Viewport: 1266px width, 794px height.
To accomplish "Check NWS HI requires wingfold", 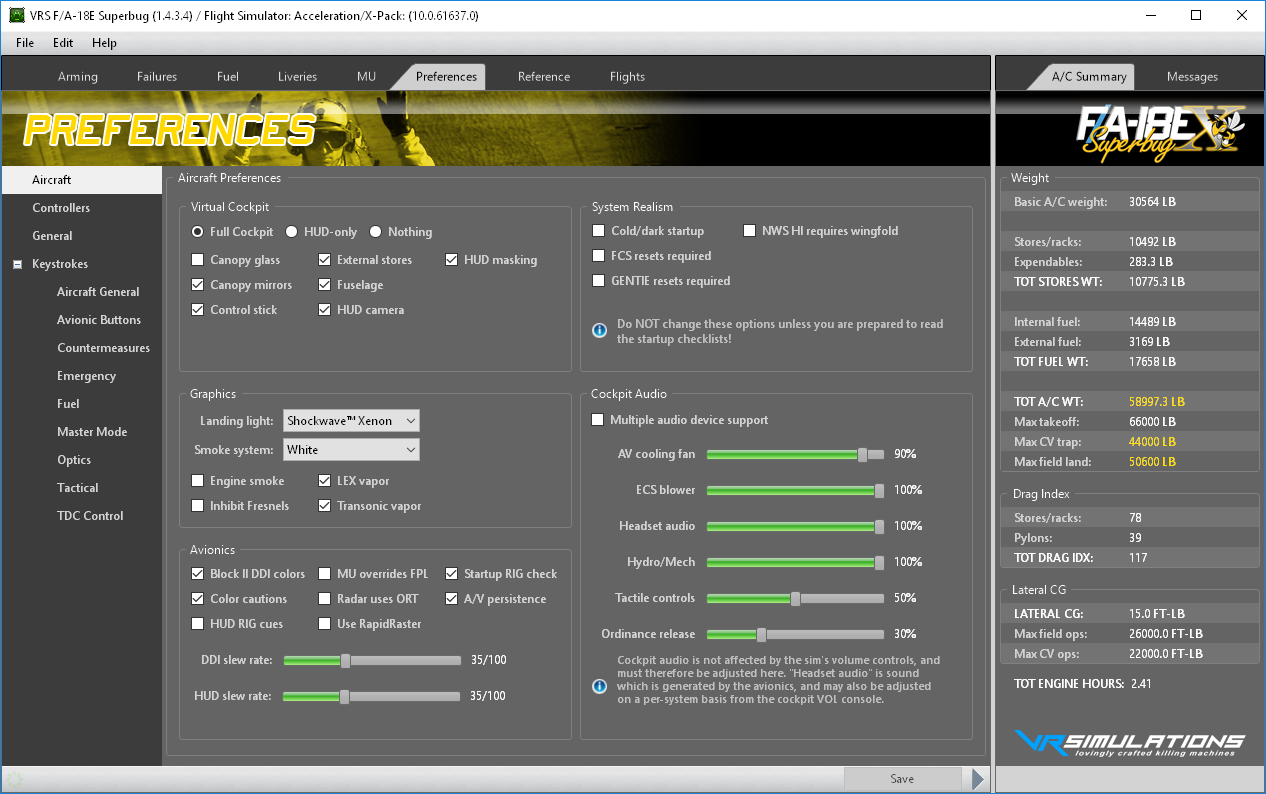I will [x=750, y=231].
